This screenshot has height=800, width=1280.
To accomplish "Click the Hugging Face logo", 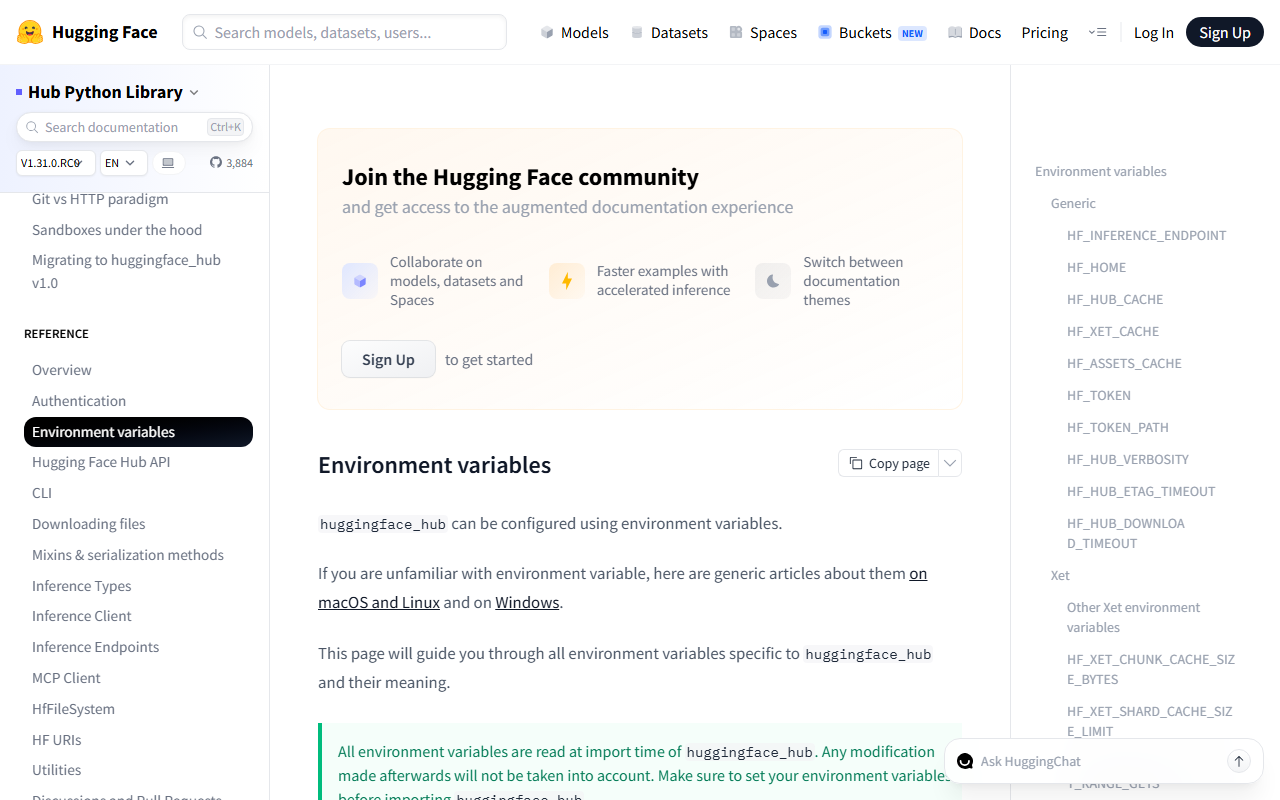I will point(87,32).
